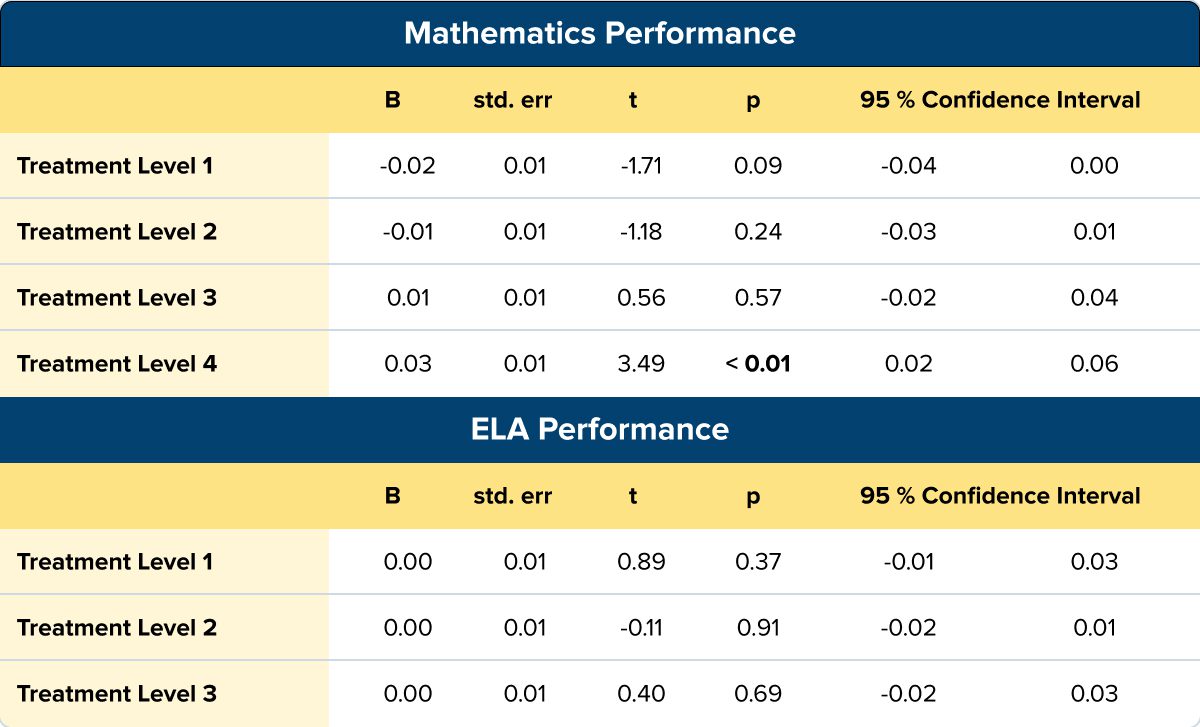Screen dimensions: 1200x727
Task: Click the t value 0.56
Action: (642, 298)
